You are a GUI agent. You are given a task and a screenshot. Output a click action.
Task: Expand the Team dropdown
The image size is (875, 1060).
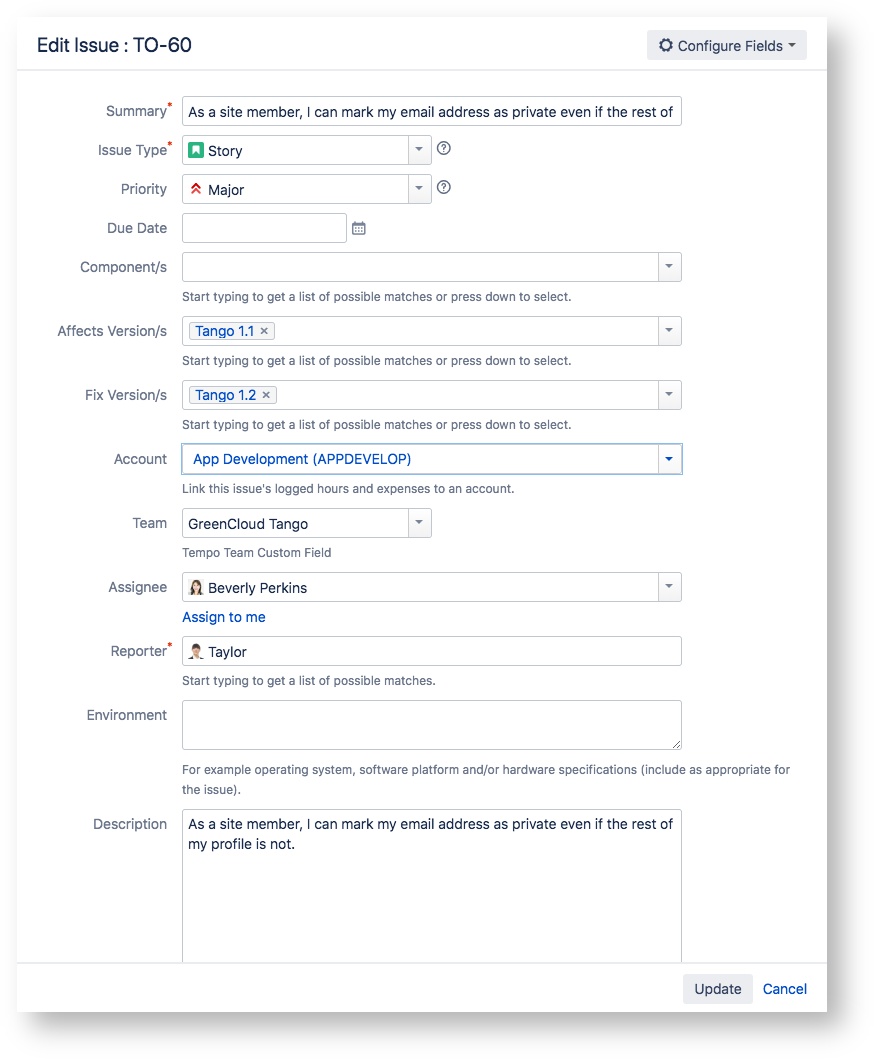click(x=419, y=523)
